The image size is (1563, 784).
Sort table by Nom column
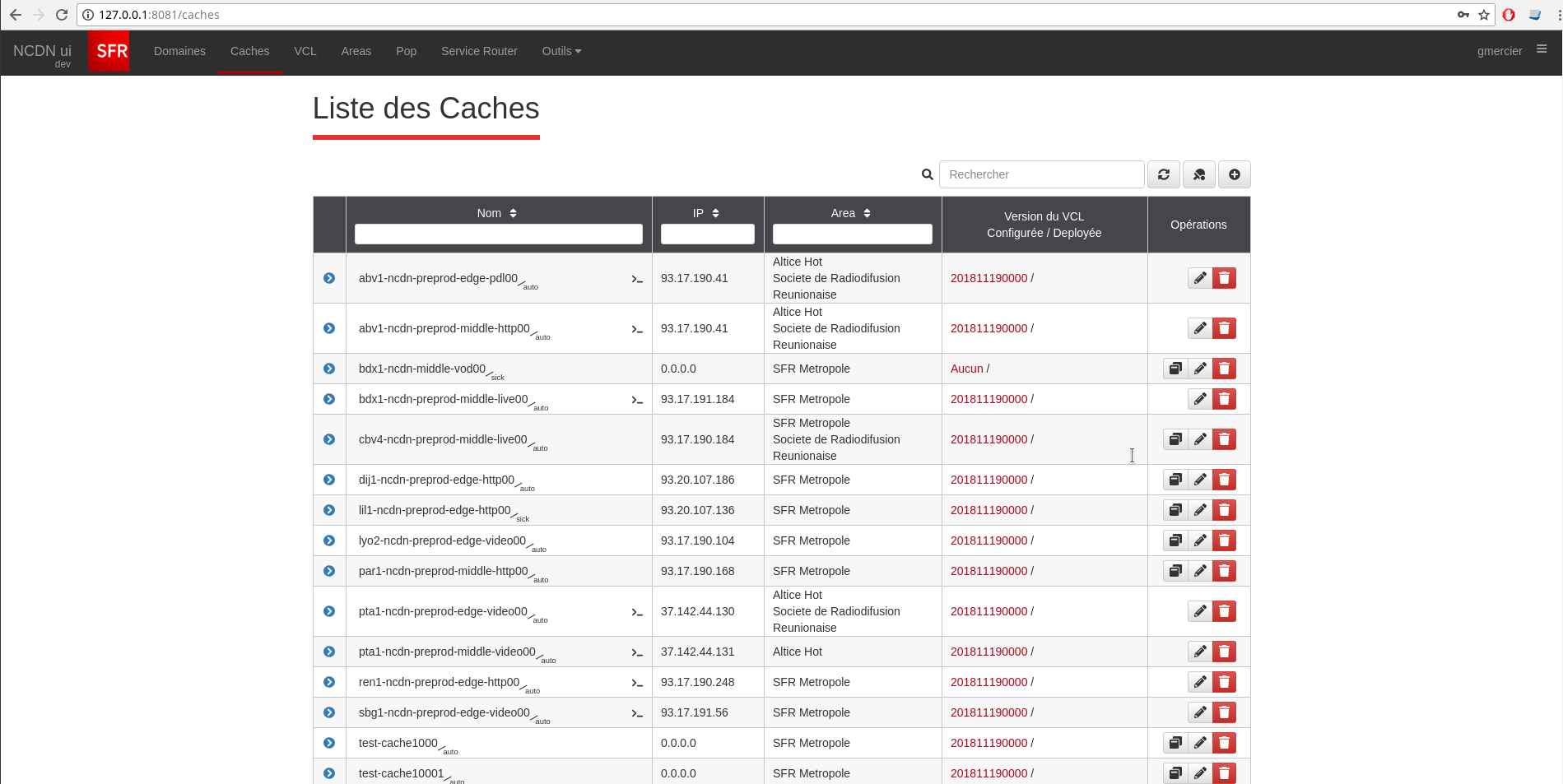(497, 213)
